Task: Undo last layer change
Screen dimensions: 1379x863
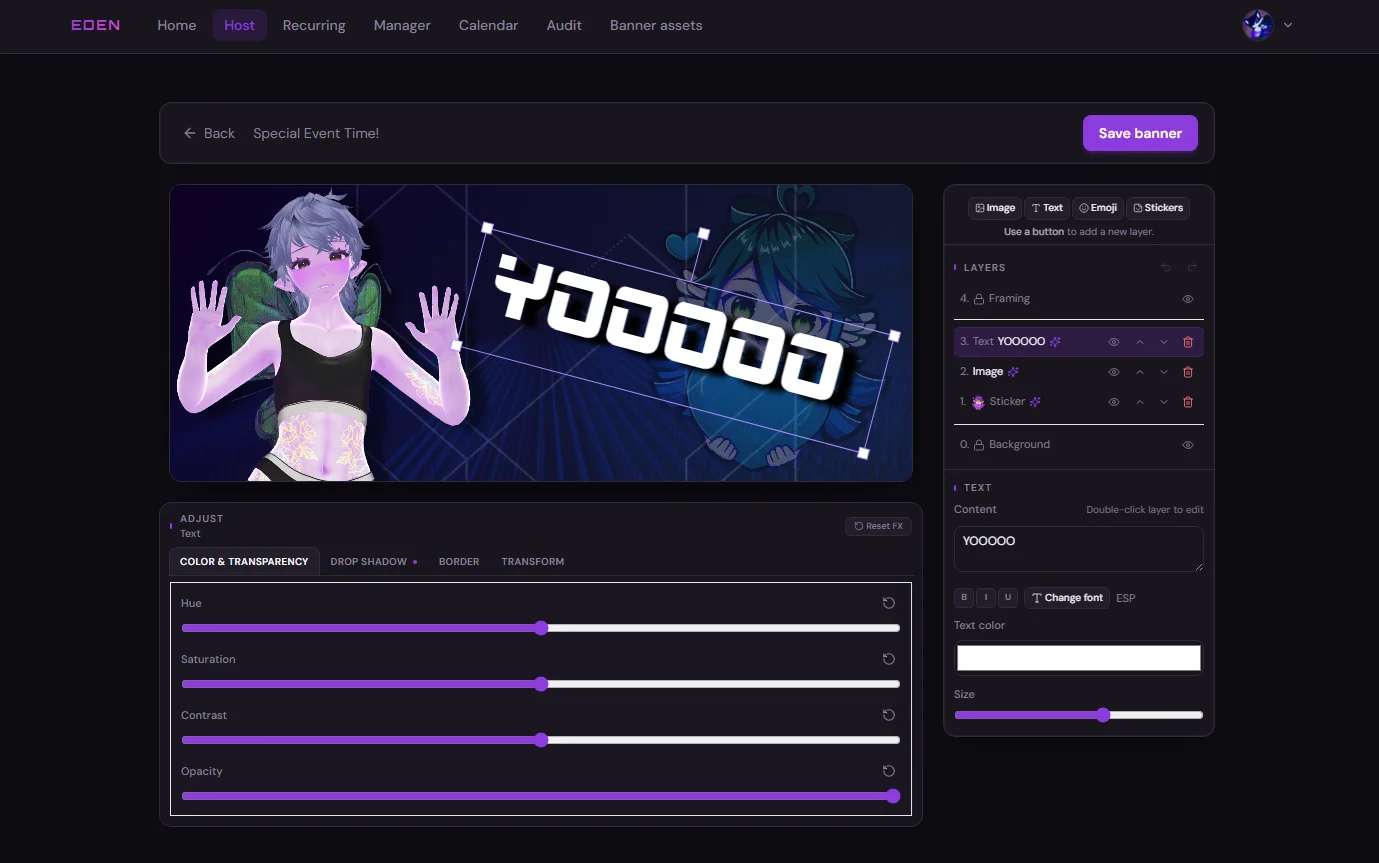Action: point(1166,268)
